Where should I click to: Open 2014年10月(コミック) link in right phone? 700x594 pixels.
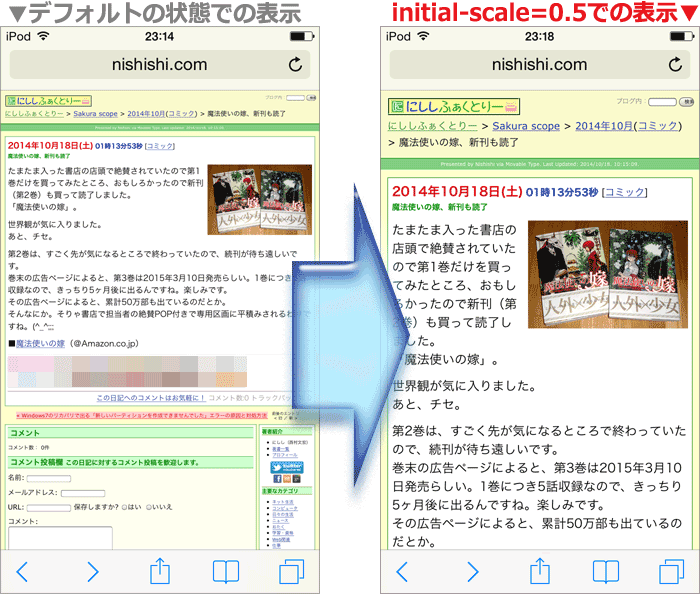629,126
